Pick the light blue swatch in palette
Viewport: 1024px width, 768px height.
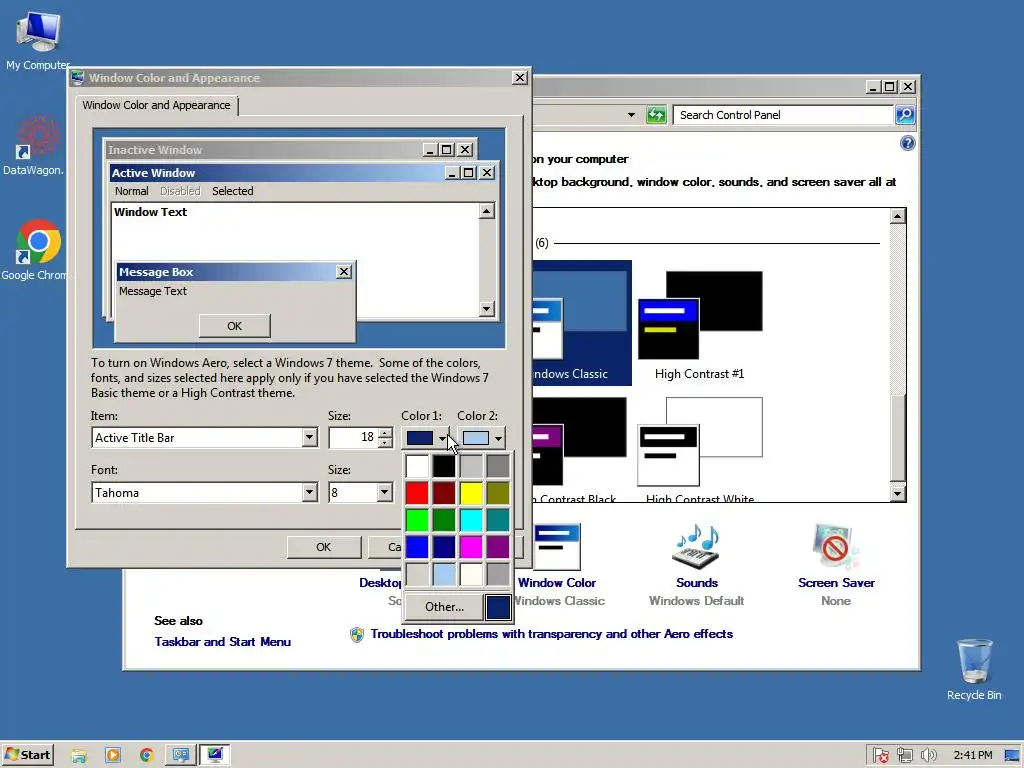tap(443, 574)
